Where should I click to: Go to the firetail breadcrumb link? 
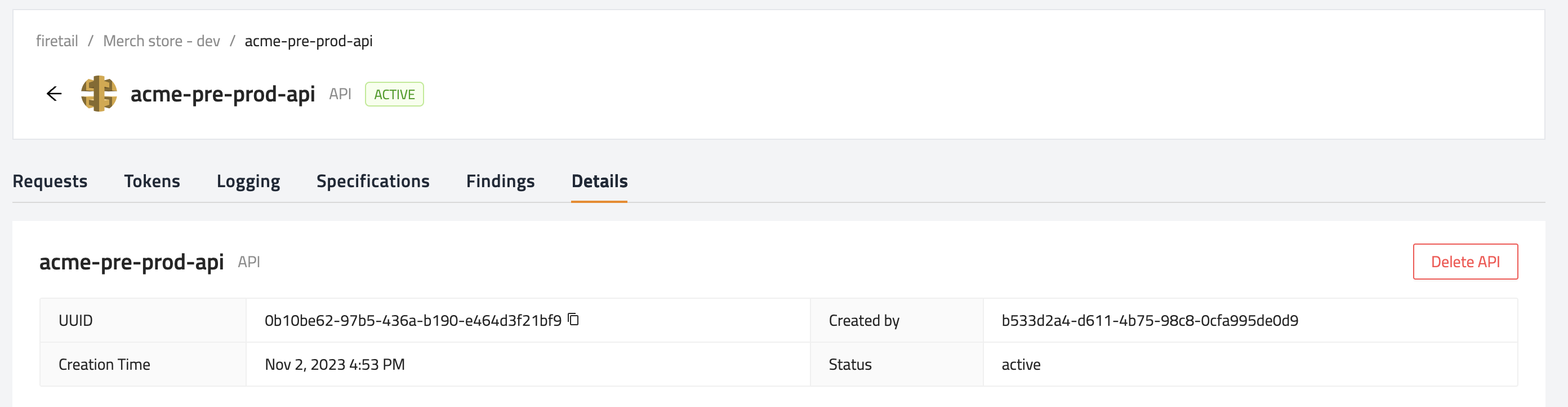point(57,41)
